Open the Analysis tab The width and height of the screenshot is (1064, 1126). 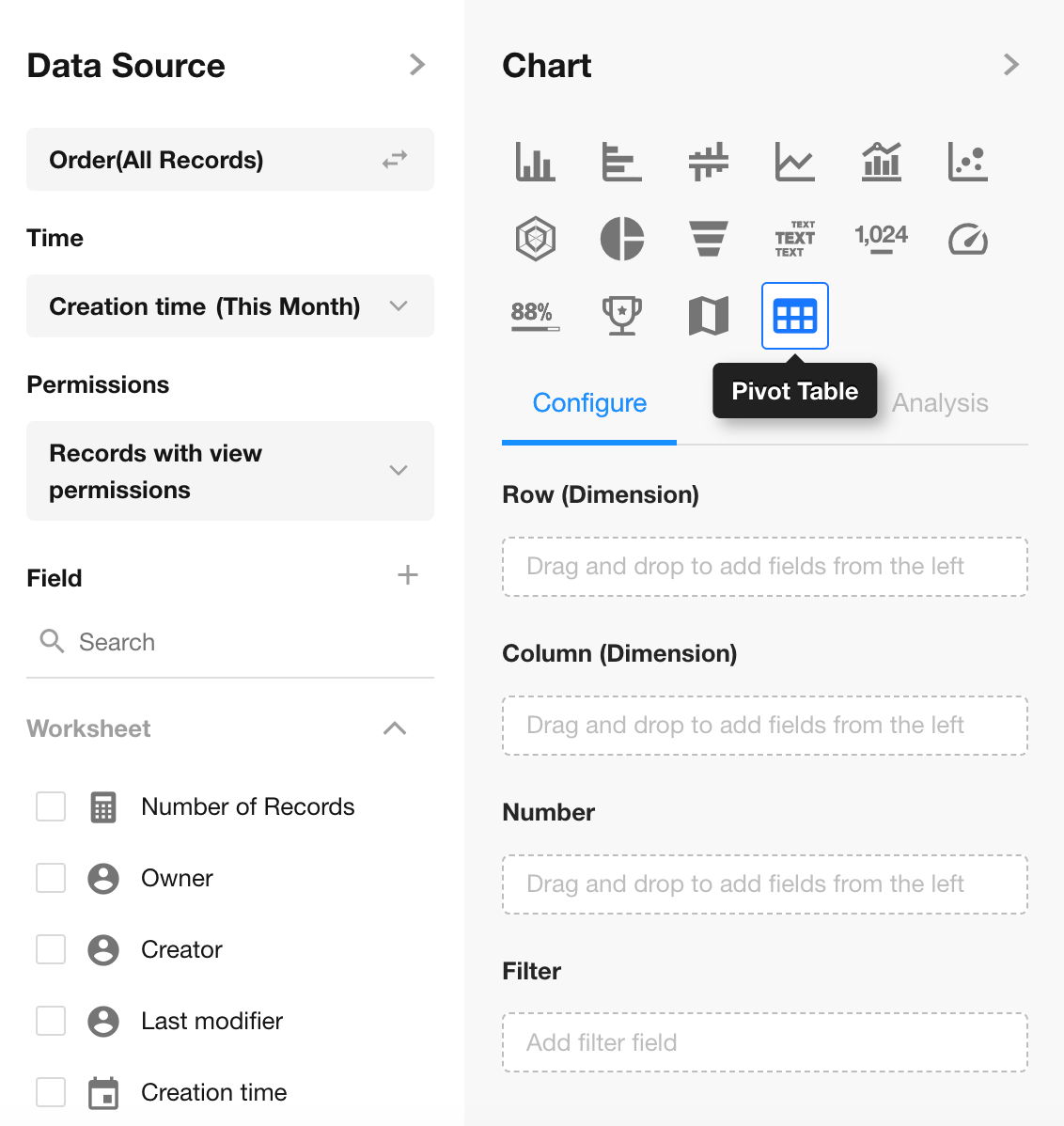coord(940,403)
